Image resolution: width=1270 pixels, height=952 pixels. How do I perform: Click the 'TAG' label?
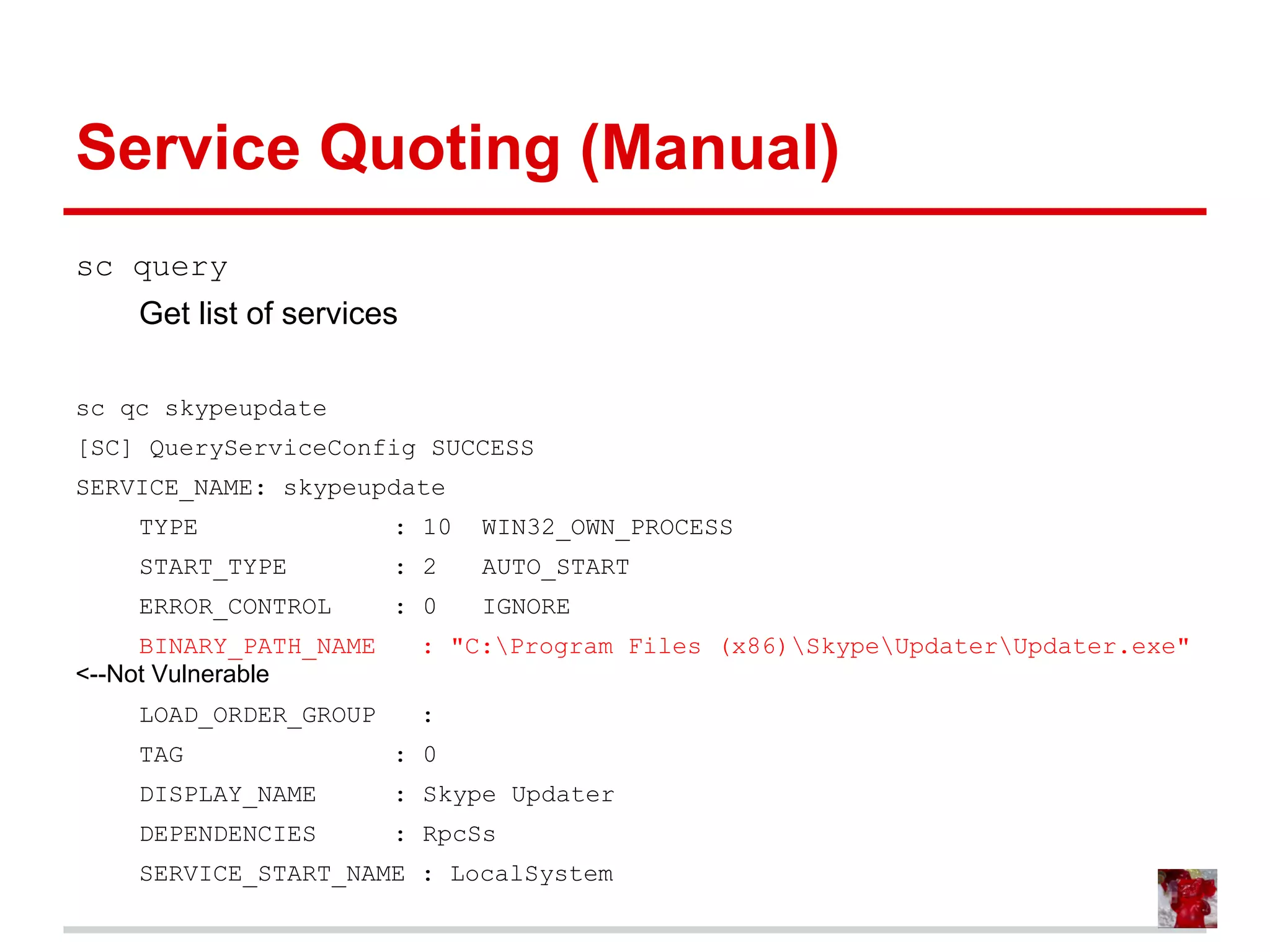tap(161, 755)
